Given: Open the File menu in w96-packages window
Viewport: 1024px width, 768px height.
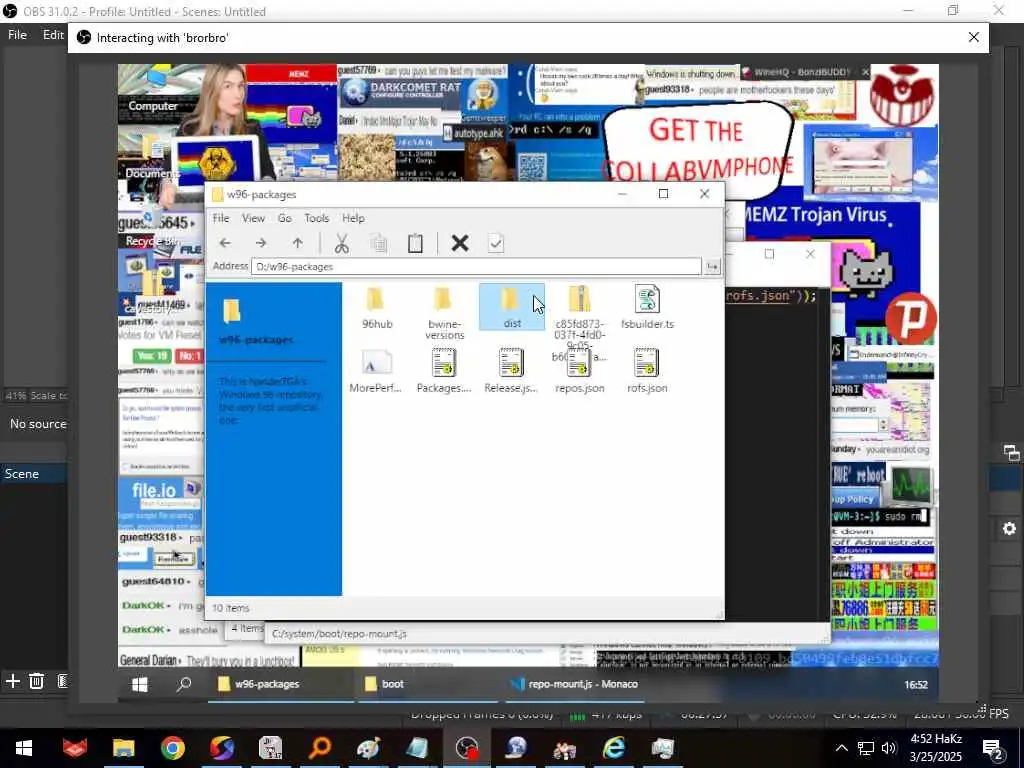Looking at the screenshot, I should click(x=221, y=218).
